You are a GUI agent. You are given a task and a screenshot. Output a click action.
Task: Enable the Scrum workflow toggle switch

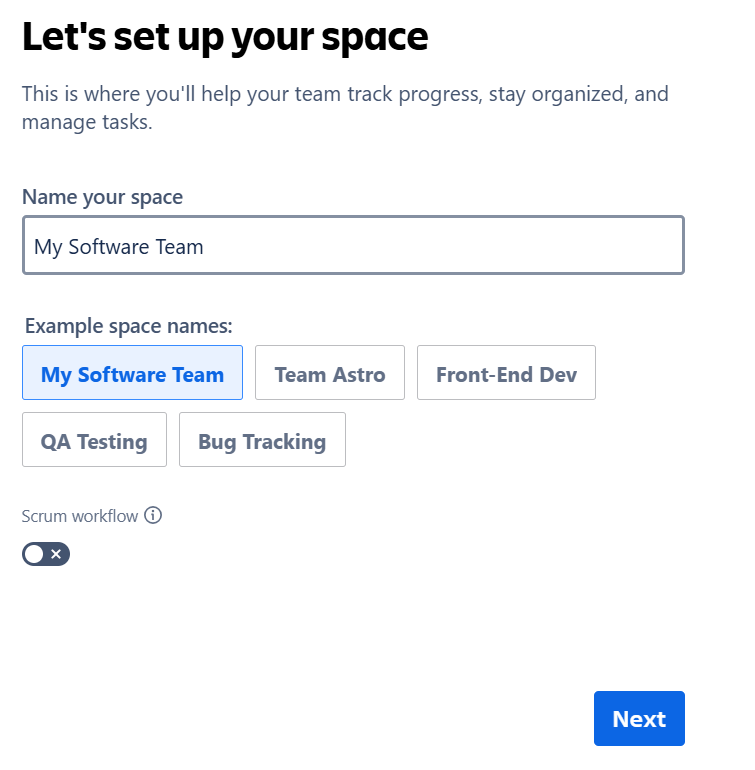(46, 554)
